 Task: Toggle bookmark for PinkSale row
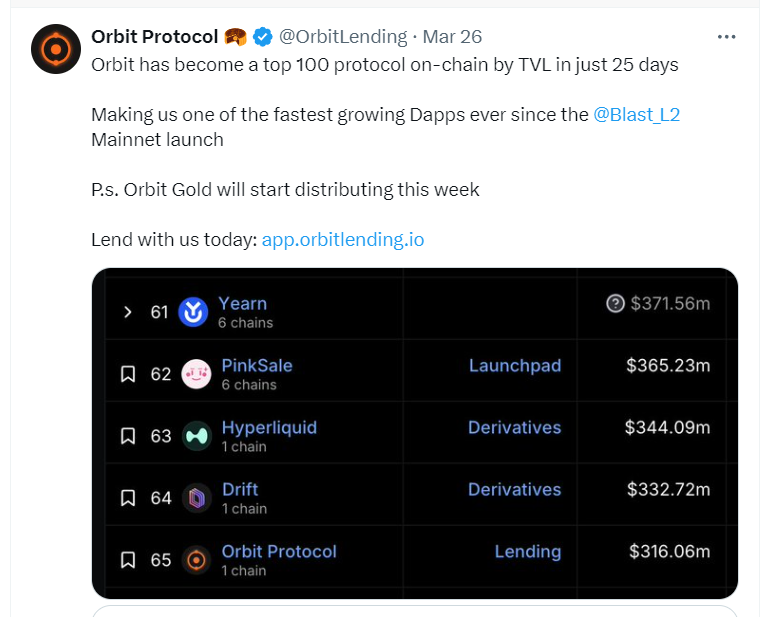click(128, 374)
